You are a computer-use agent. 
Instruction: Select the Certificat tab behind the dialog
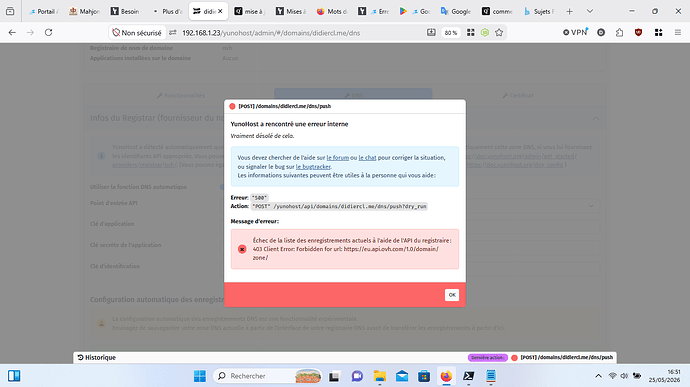pos(518,95)
